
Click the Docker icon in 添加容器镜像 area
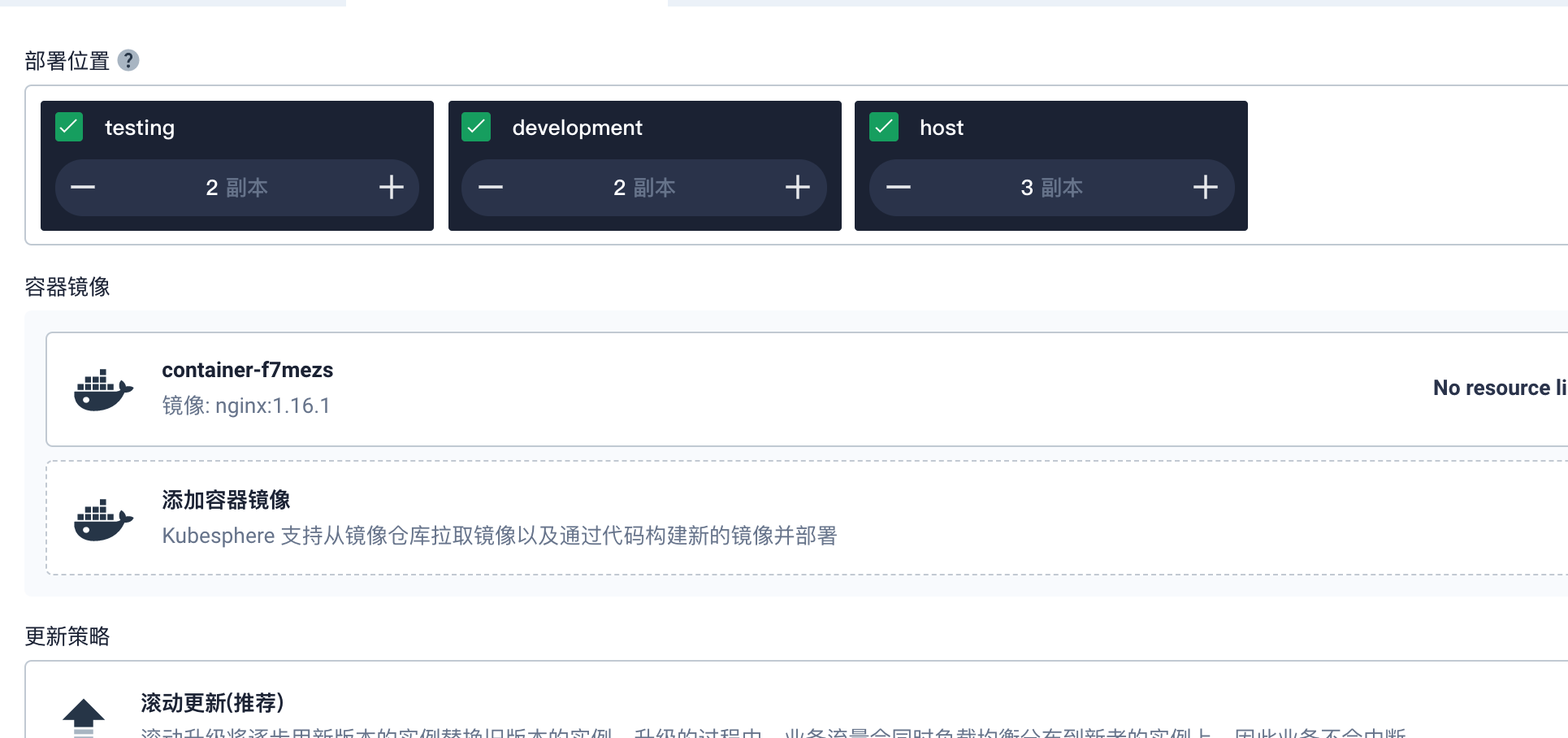click(x=103, y=517)
